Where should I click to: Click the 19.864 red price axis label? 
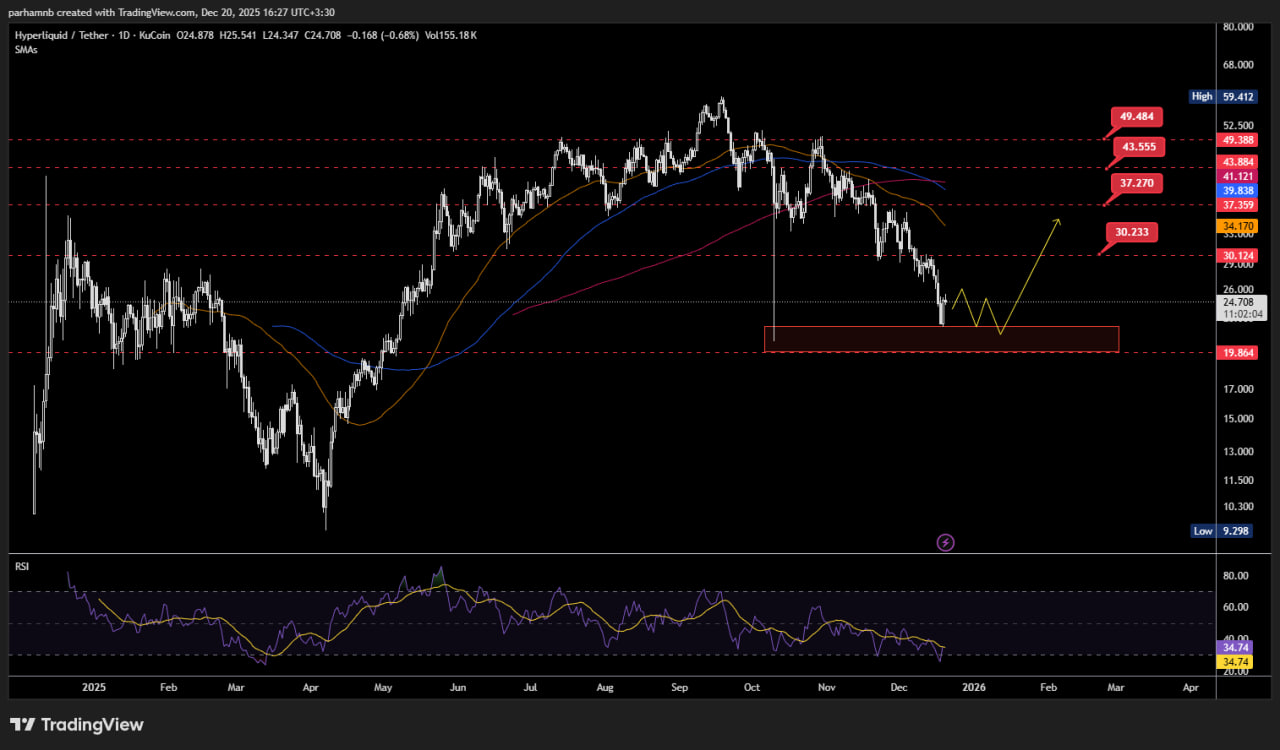[x=1238, y=353]
